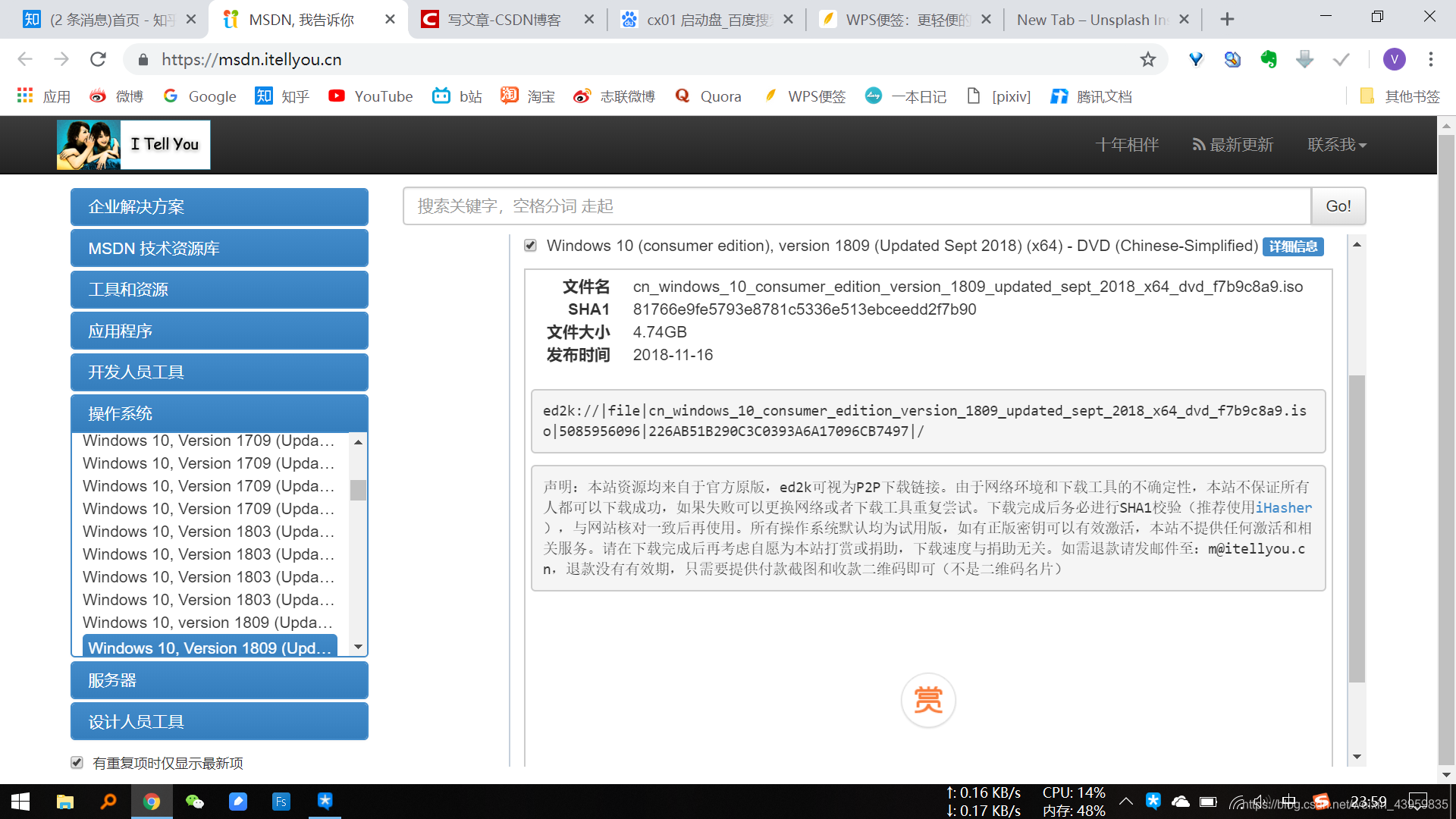Open the Google bookmark
The width and height of the screenshot is (1456, 819).
(200, 96)
